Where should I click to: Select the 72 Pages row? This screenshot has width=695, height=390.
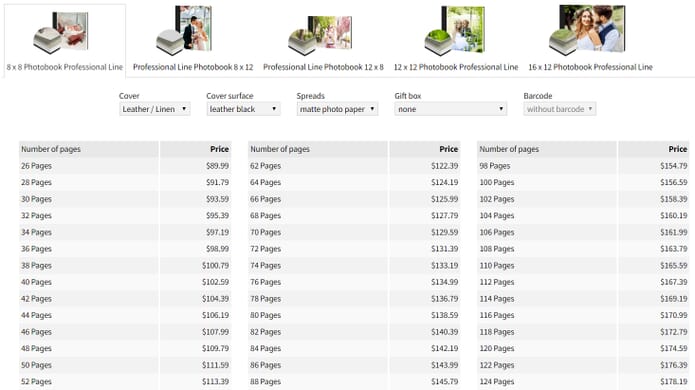click(x=354, y=249)
